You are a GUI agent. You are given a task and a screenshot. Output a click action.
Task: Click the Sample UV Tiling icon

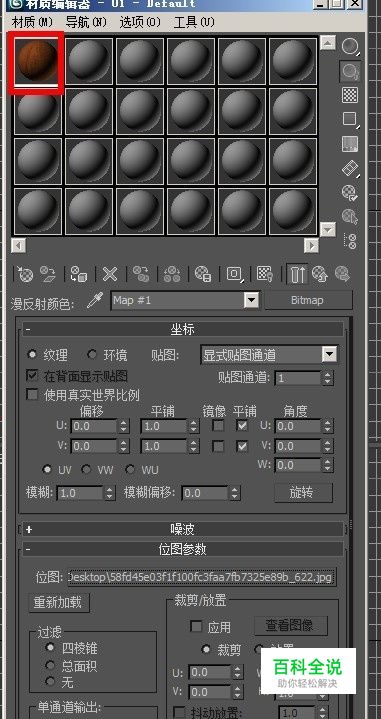tap(350, 119)
